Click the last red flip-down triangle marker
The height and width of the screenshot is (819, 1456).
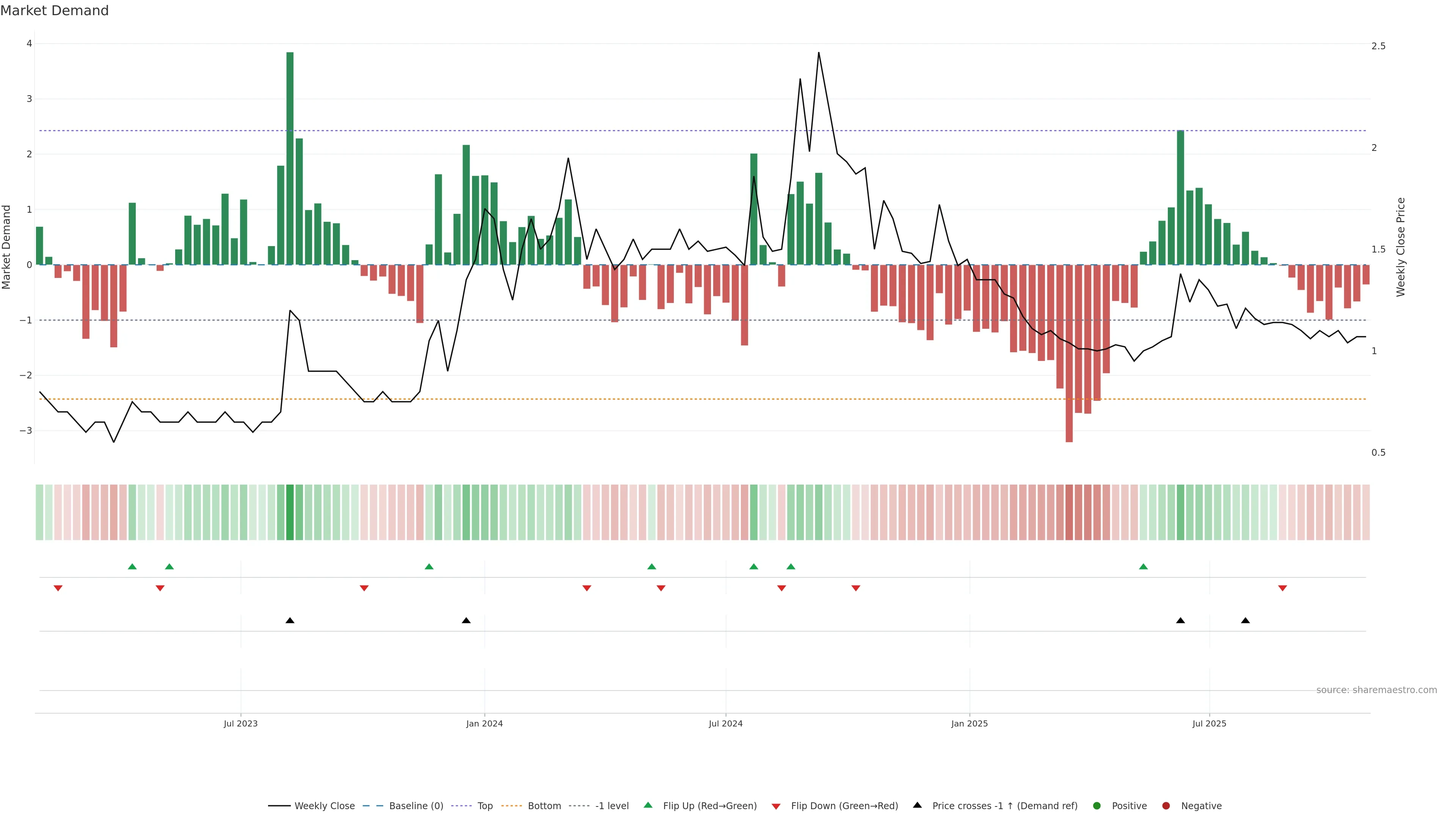click(1282, 588)
